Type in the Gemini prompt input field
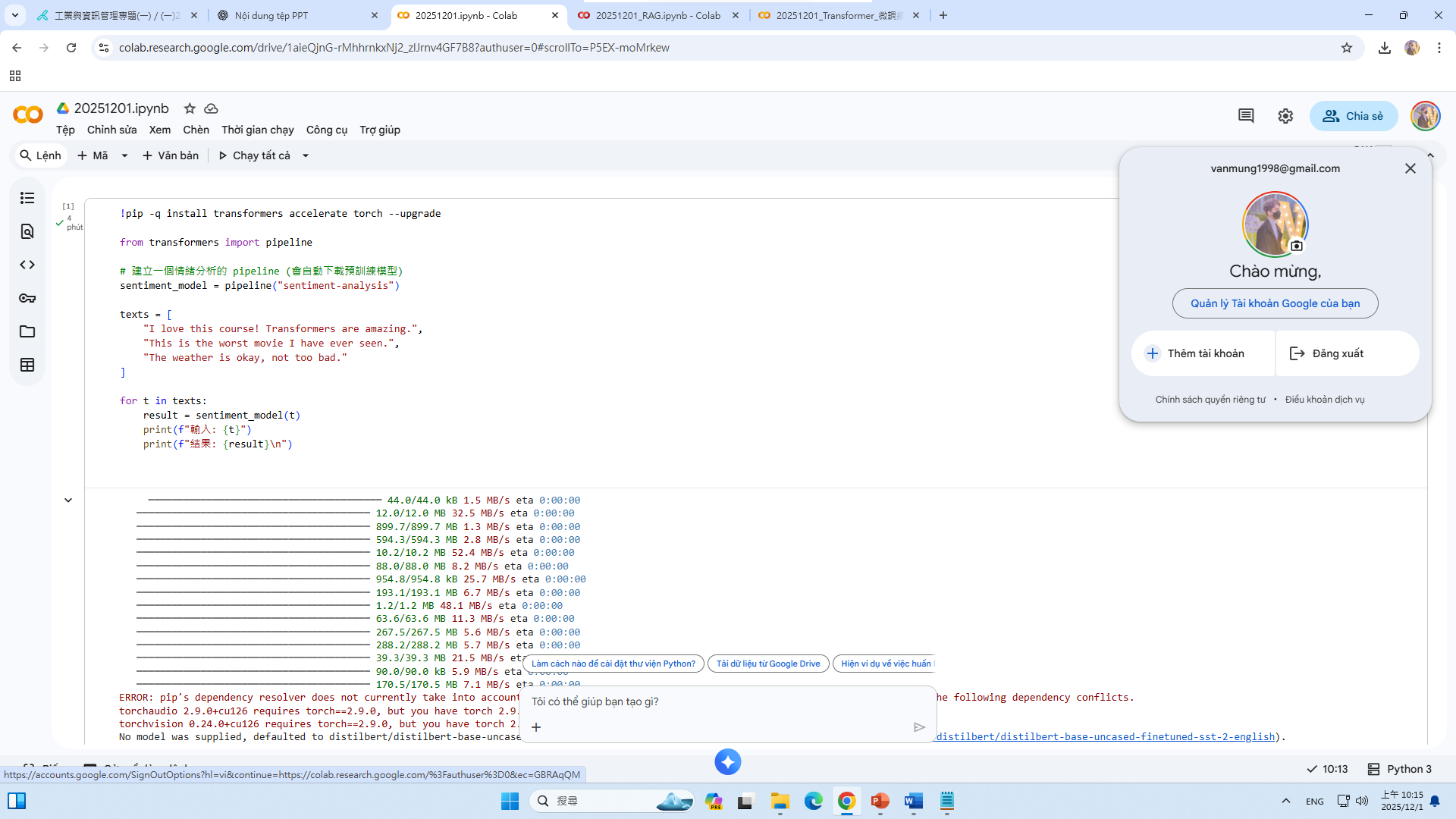Image resolution: width=1456 pixels, height=819 pixels. [x=720, y=701]
